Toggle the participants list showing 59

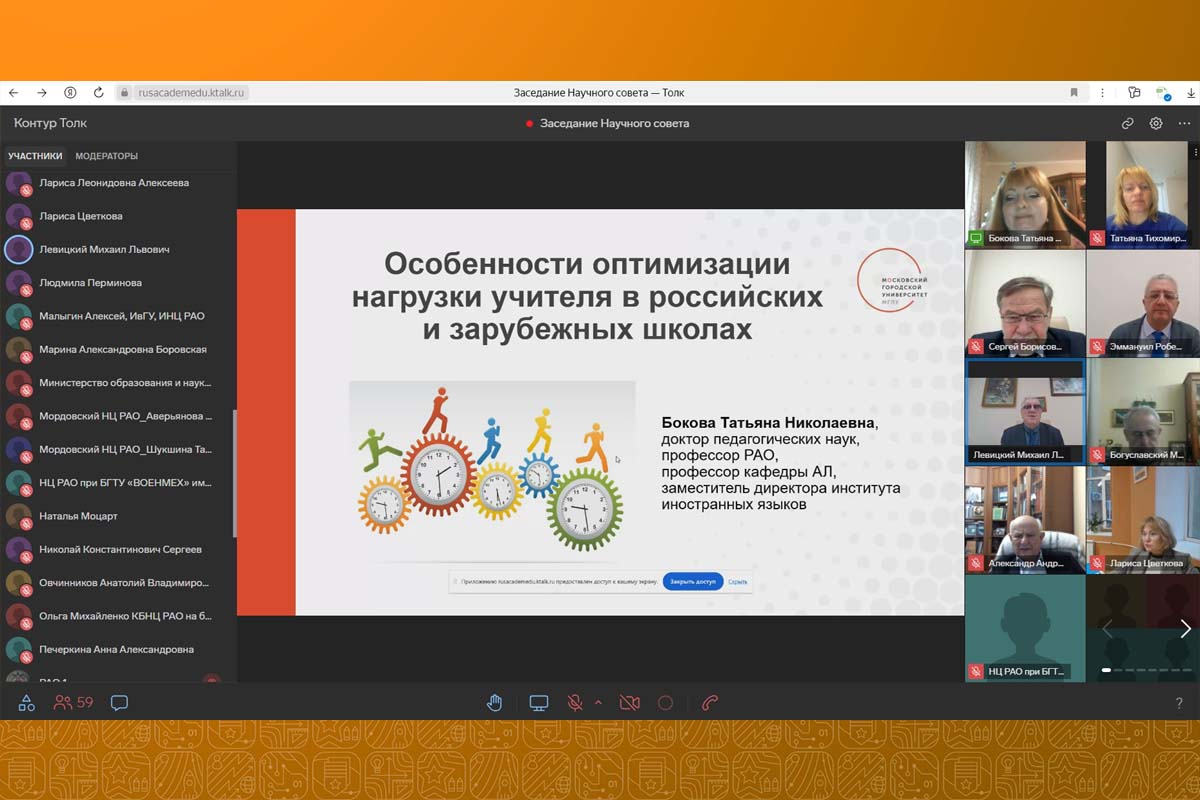(x=74, y=703)
